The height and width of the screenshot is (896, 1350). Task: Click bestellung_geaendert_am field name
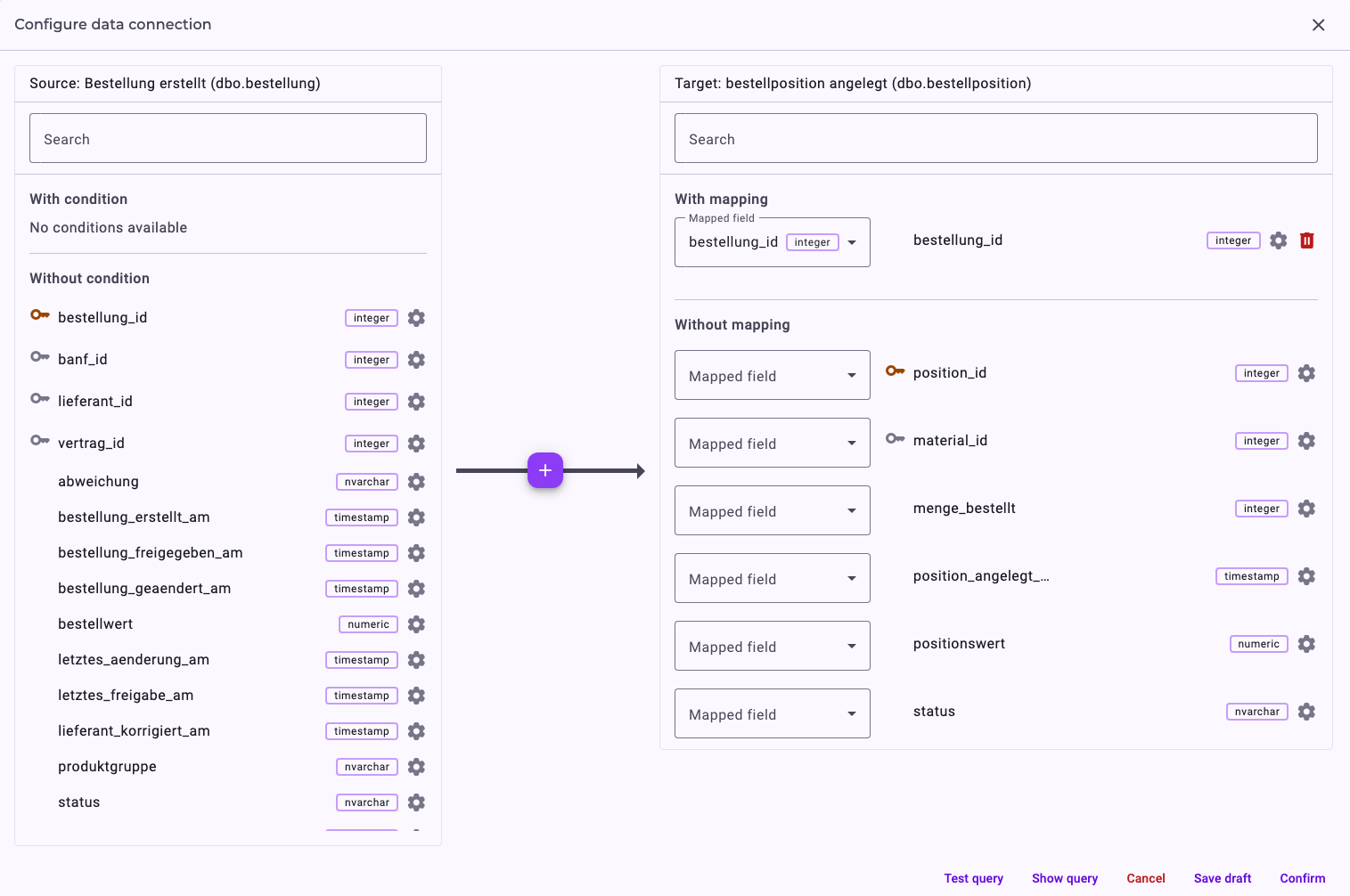tap(144, 589)
